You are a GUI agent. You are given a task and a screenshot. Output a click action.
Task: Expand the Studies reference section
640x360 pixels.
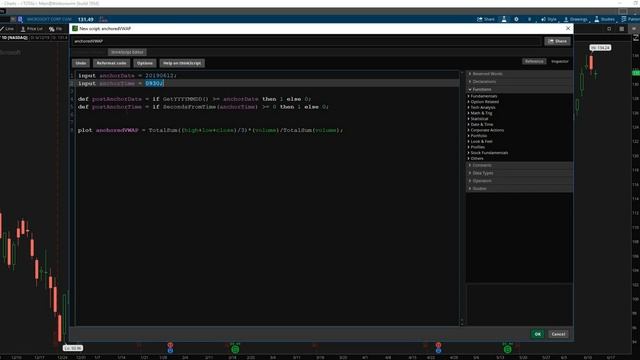click(x=519, y=189)
